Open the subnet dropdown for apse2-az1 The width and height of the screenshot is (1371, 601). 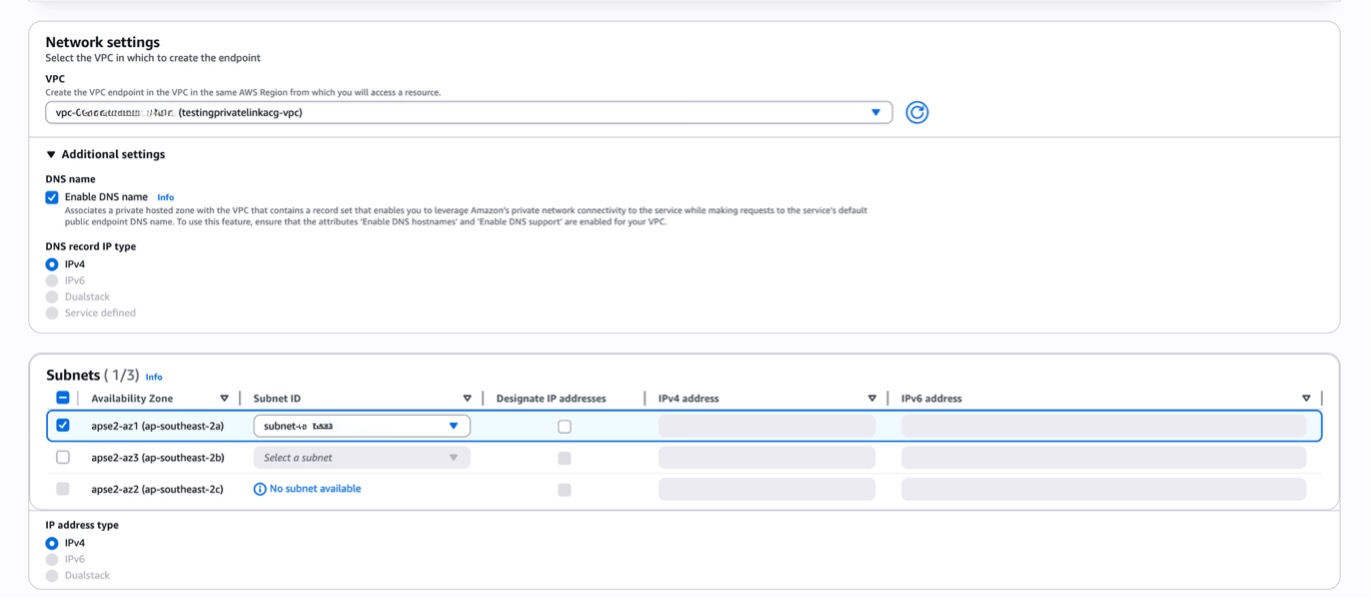tap(361, 426)
